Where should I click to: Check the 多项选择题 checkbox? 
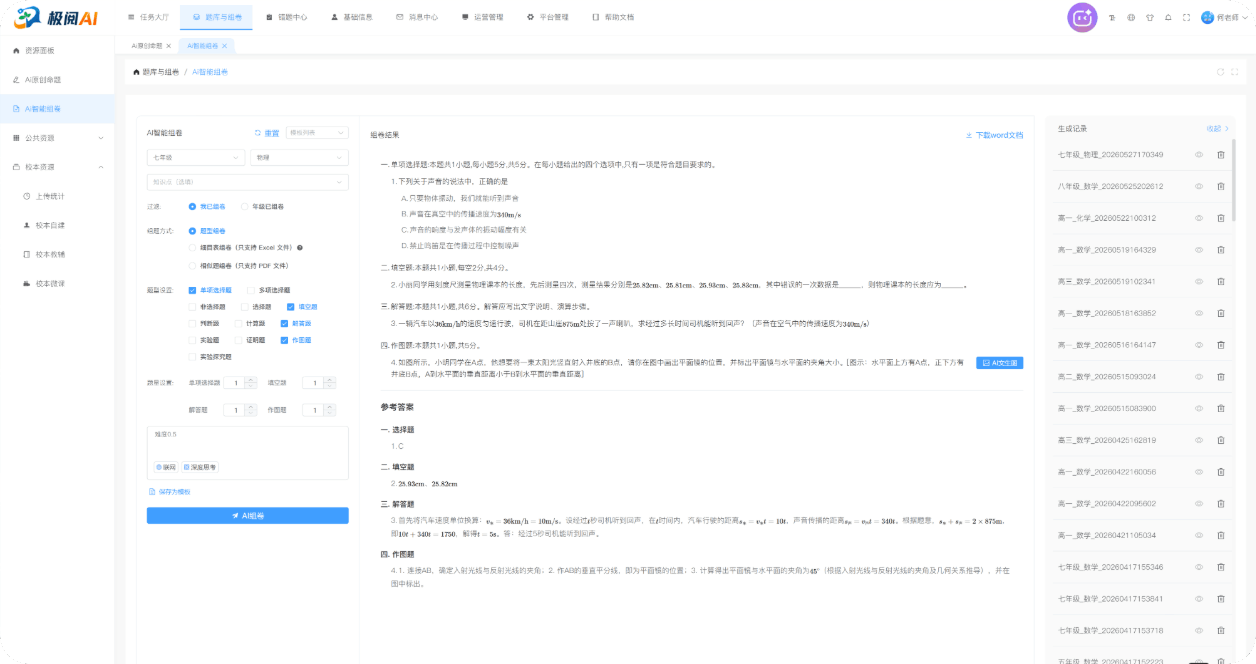249,290
